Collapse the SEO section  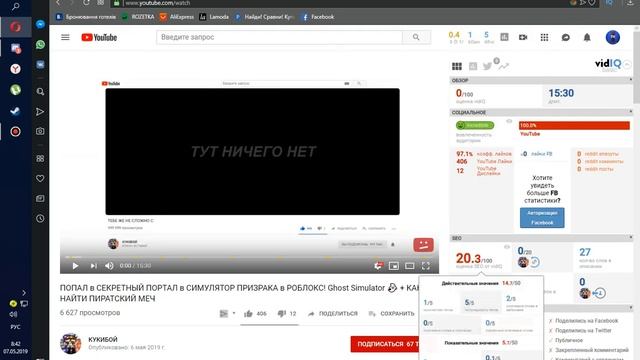(x=630, y=238)
